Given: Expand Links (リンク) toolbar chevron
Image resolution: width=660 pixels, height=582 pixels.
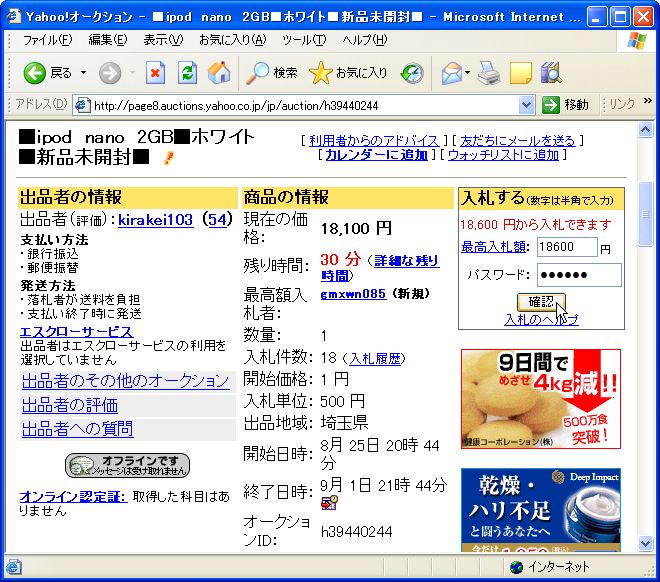Looking at the screenshot, I should click(647, 101).
